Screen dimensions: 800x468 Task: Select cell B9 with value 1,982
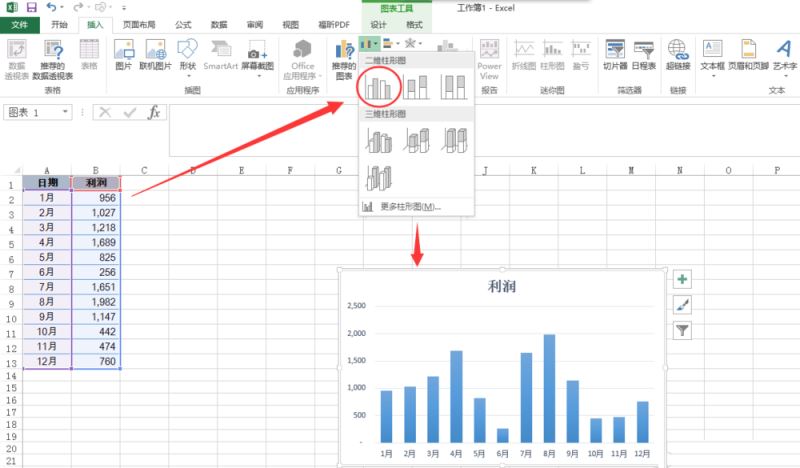click(96, 302)
